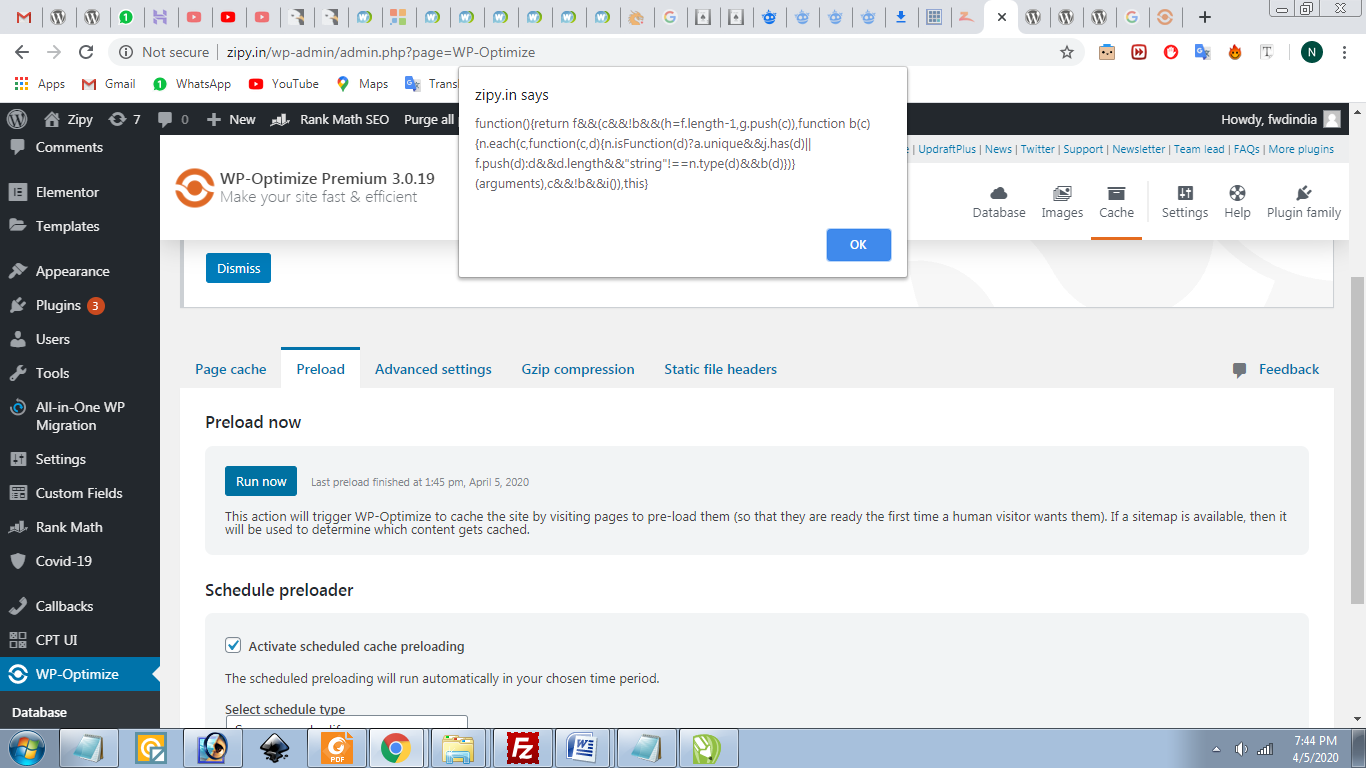Open Database submenu under WP-Optimize
This screenshot has width=1366, height=768.
coord(40,712)
